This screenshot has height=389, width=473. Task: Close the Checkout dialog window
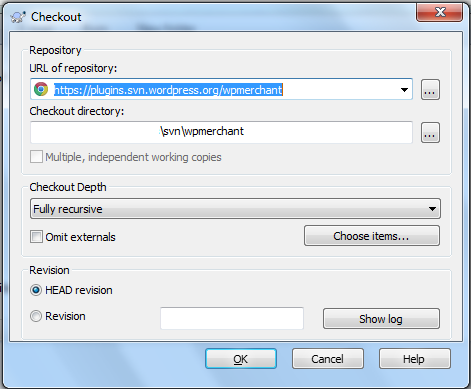point(440,13)
